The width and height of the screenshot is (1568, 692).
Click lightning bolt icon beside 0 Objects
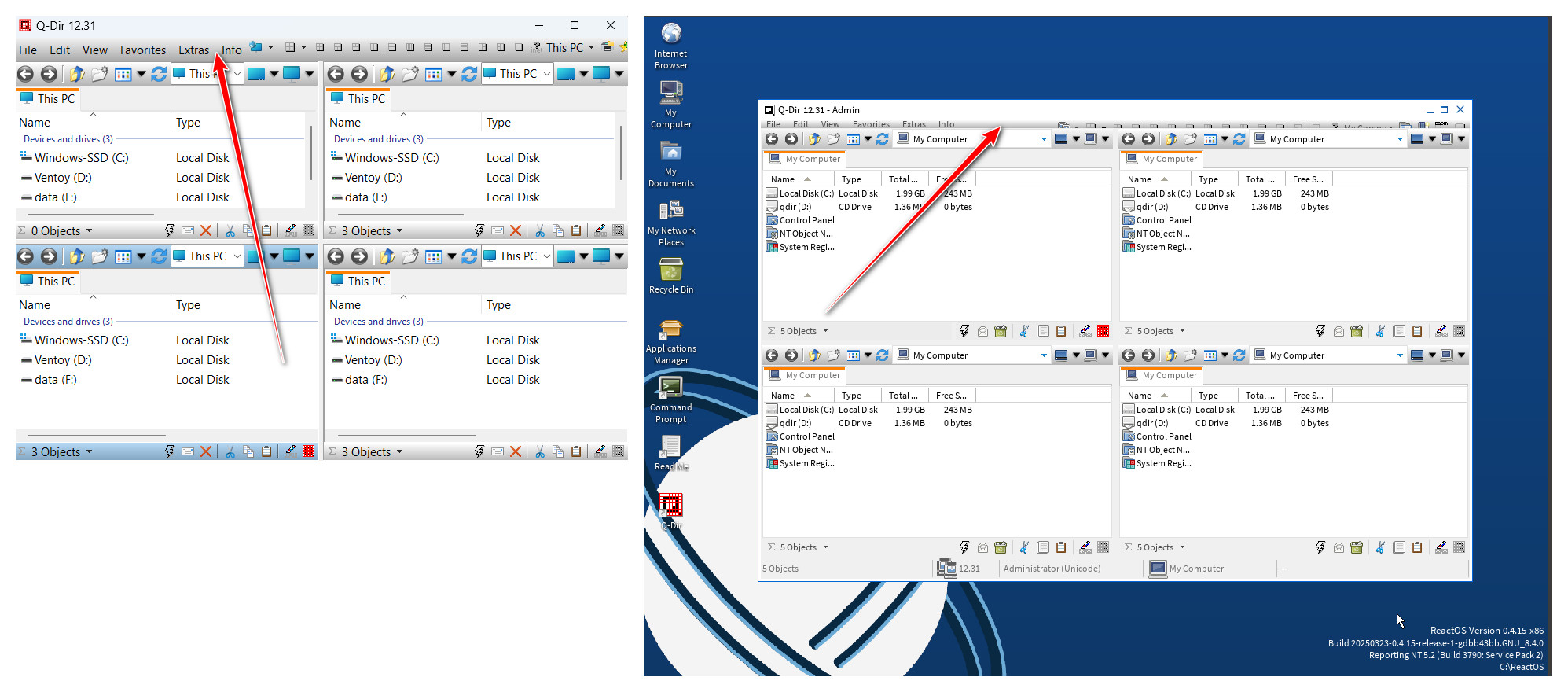point(169,230)
